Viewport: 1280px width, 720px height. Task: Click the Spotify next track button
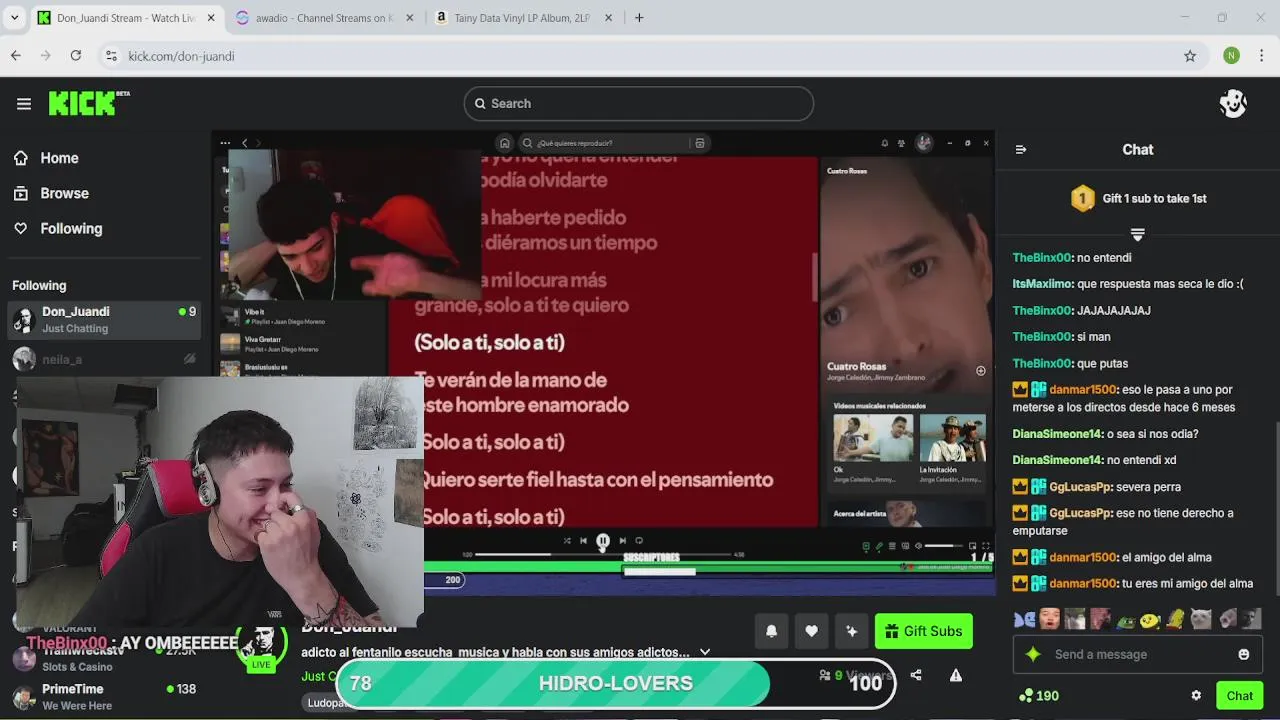622,541
